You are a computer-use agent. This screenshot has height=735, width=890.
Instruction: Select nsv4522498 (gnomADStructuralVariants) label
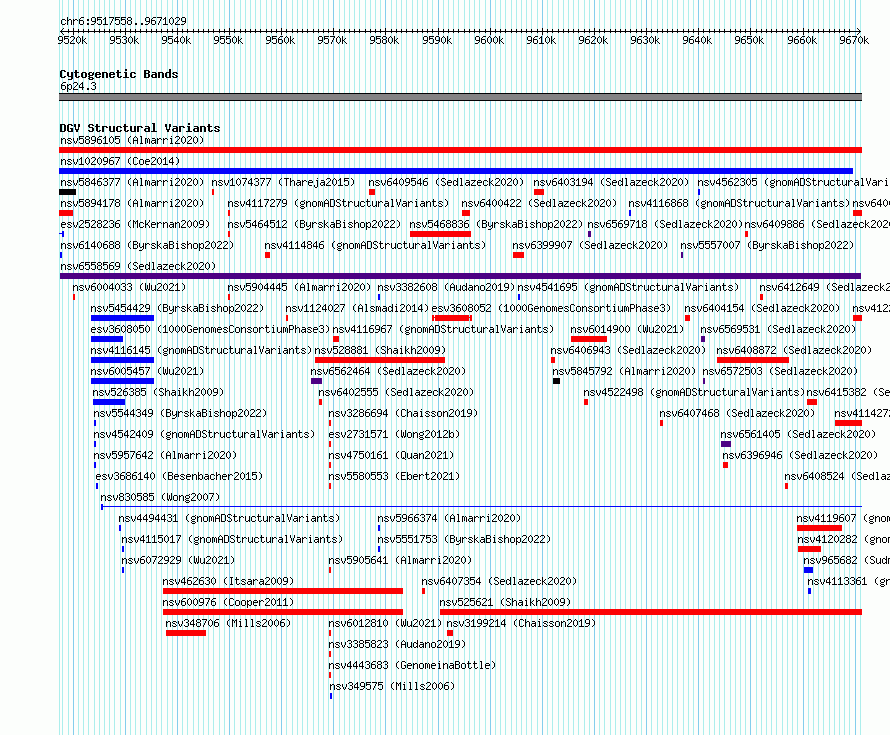694,392
